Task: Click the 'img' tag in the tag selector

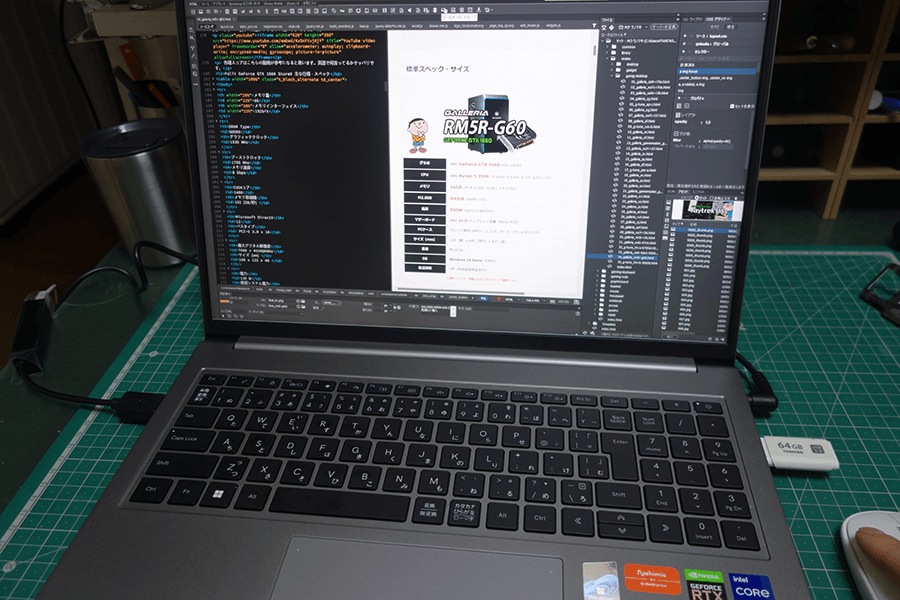Action: coord(483,299)
